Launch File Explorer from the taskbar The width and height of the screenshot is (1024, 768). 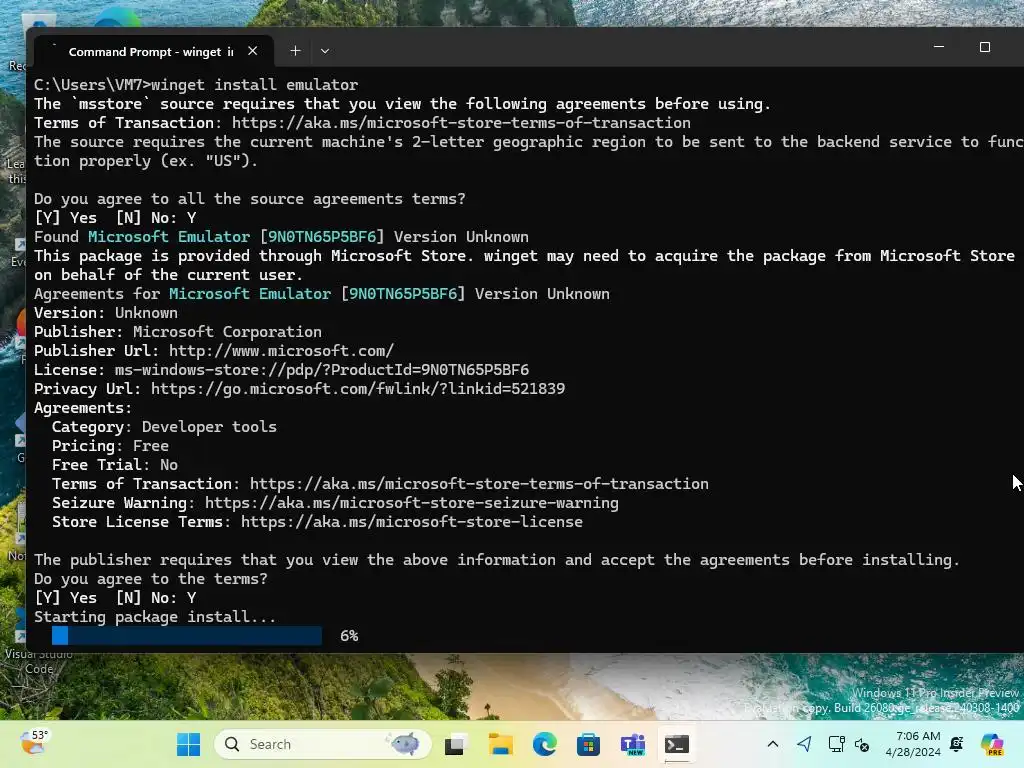(x=500, y=744)
